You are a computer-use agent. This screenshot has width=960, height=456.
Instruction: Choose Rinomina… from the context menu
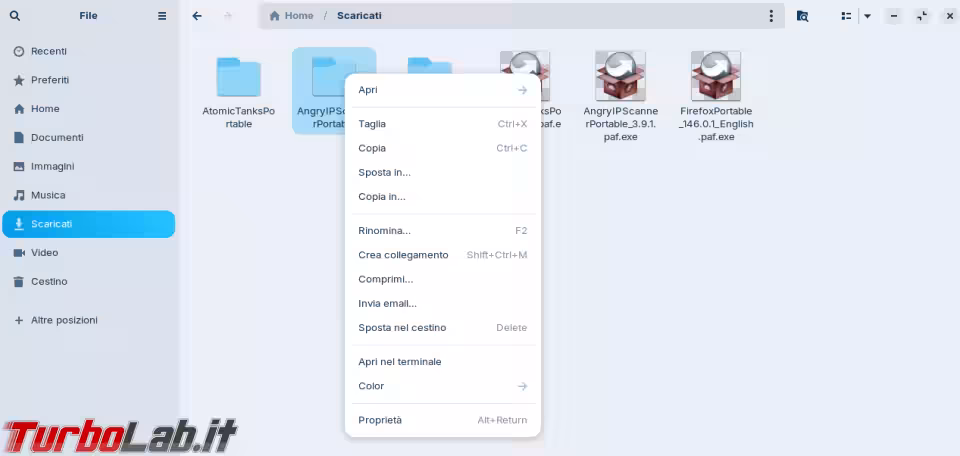(x=384, y=231)
